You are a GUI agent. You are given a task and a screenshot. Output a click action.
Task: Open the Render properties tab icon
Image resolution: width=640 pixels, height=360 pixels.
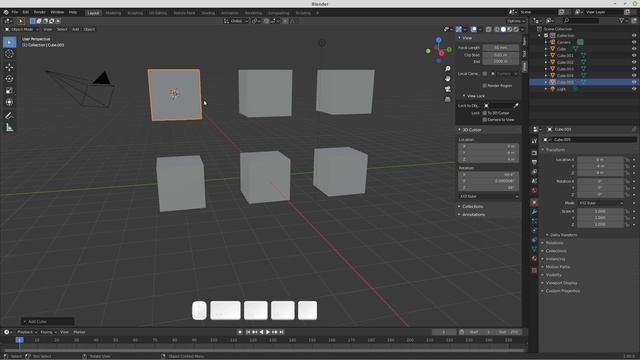[x=534, y=153]
